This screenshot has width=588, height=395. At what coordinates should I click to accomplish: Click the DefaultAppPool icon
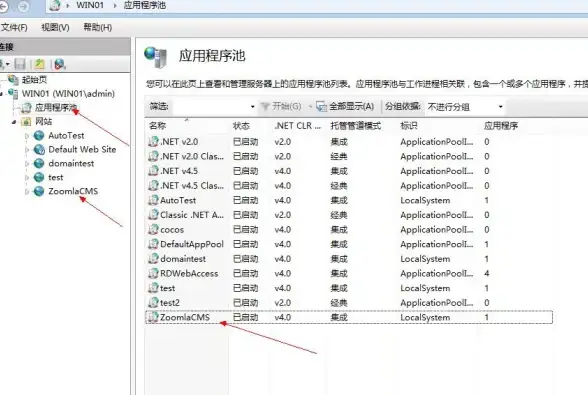point(153,244)
